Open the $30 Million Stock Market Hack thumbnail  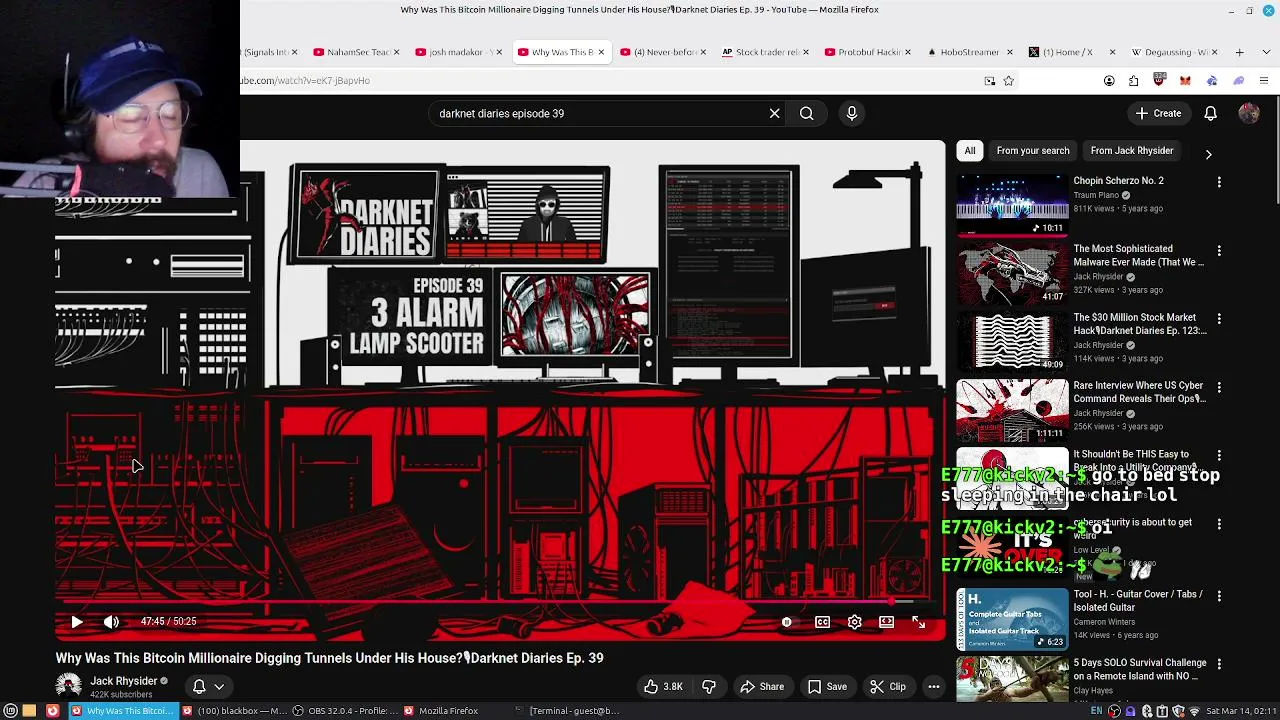tap(1012, 341)
